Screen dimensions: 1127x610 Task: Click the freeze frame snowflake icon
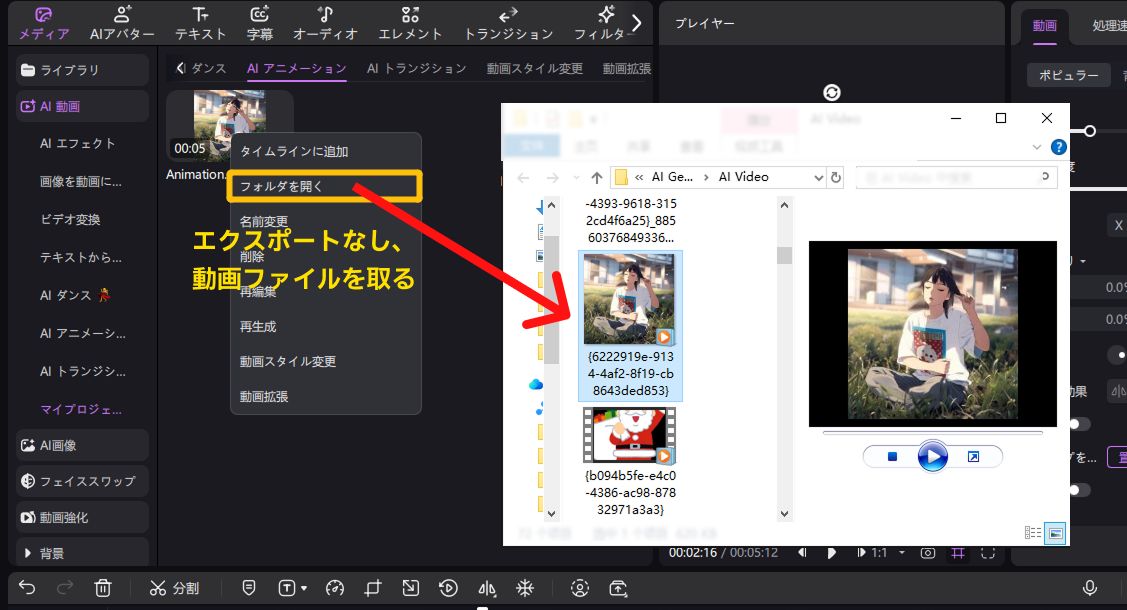click(x=525, y=588)
